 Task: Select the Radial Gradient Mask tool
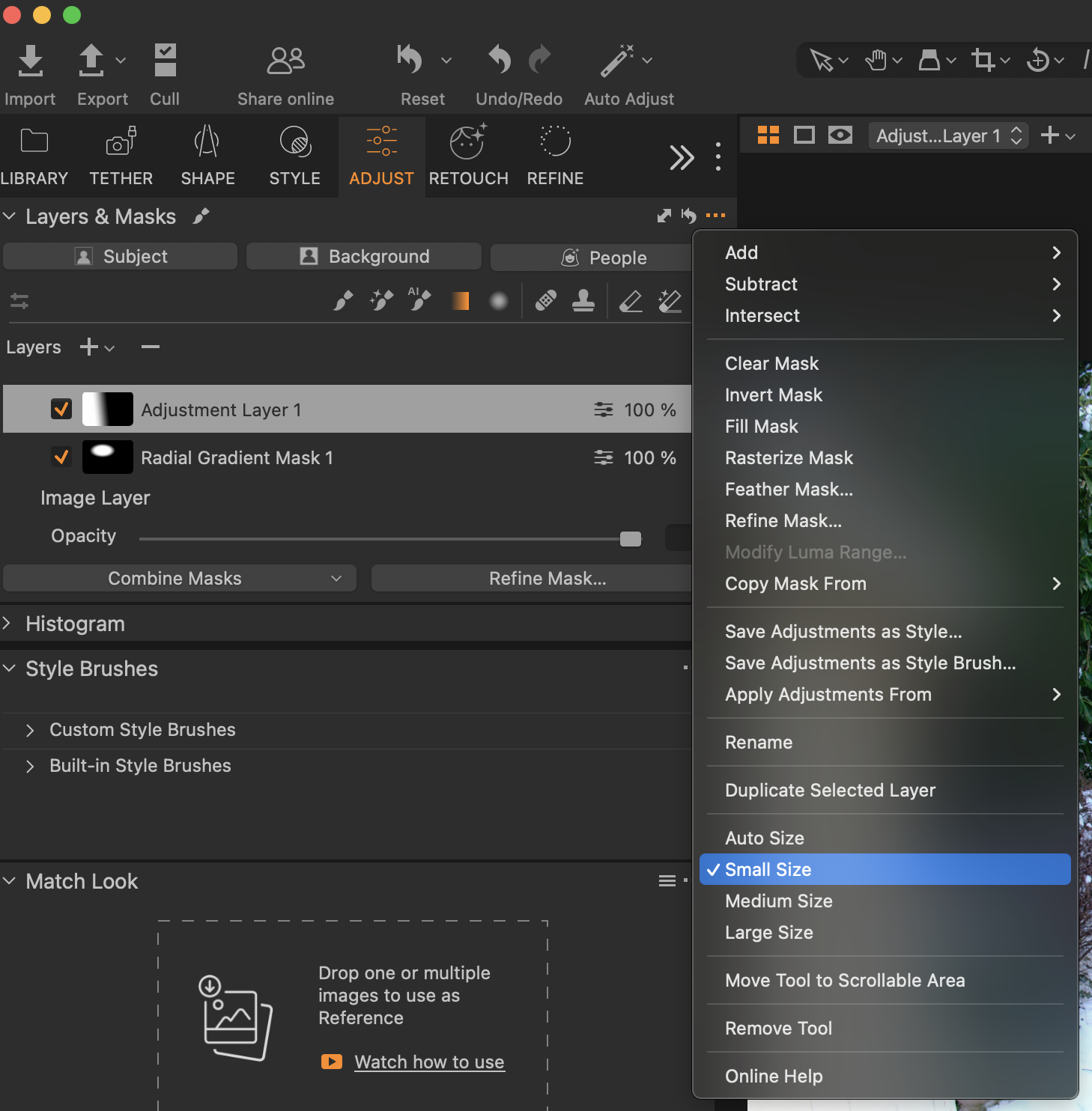point(499,301)
